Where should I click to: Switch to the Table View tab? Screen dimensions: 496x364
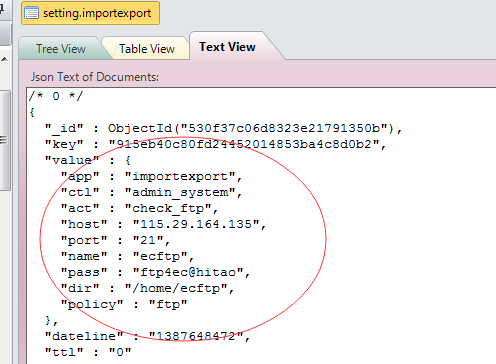click(147, 49)
